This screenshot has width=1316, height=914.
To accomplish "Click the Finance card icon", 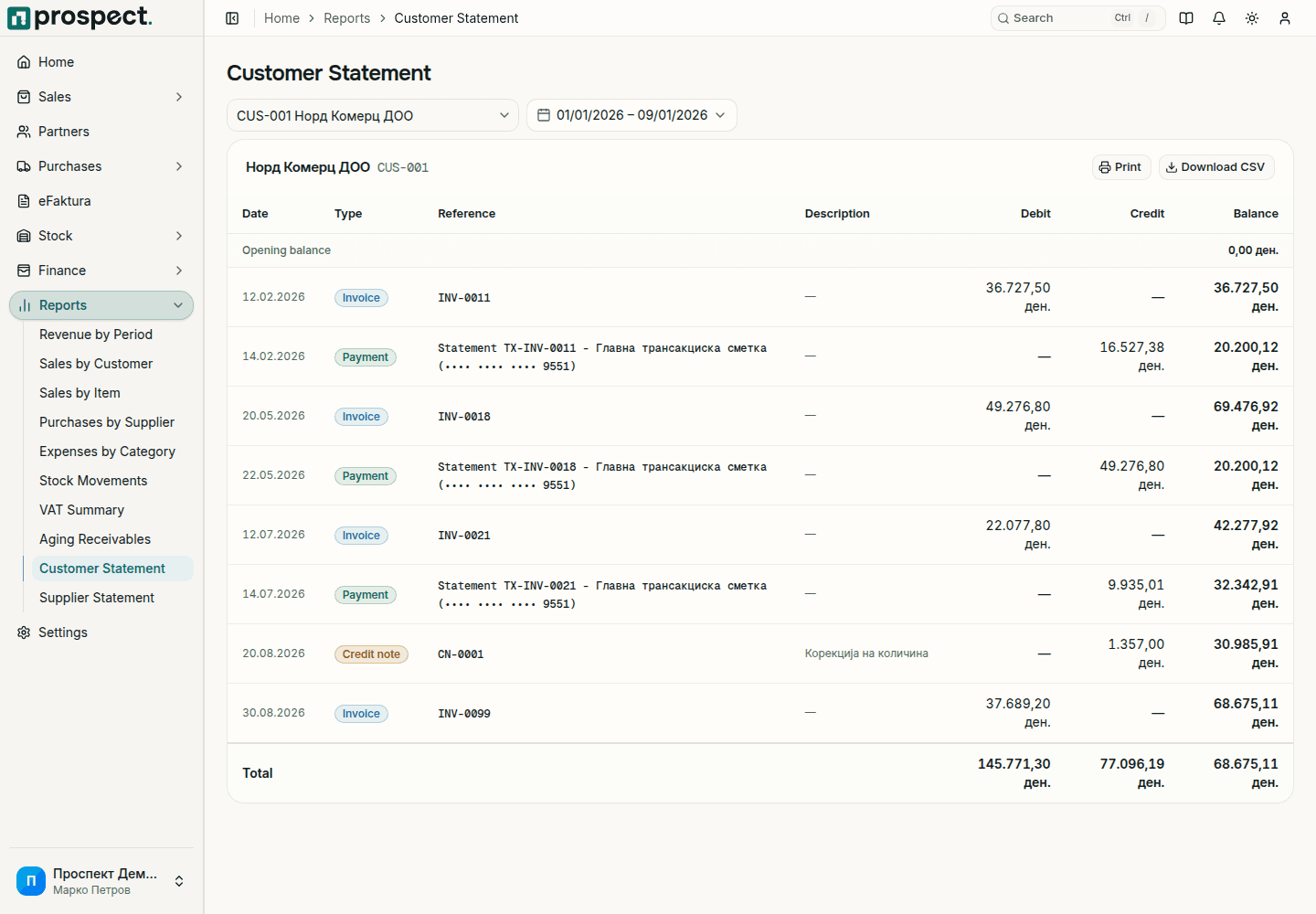I will (24, 271).
